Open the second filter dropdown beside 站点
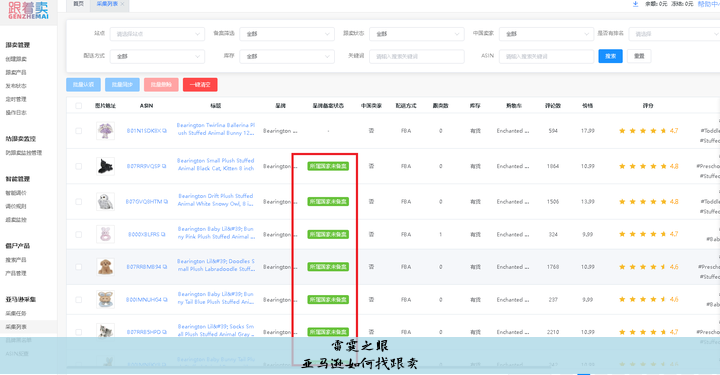Viewport: 720px width, 375px height. click(287, 34)
